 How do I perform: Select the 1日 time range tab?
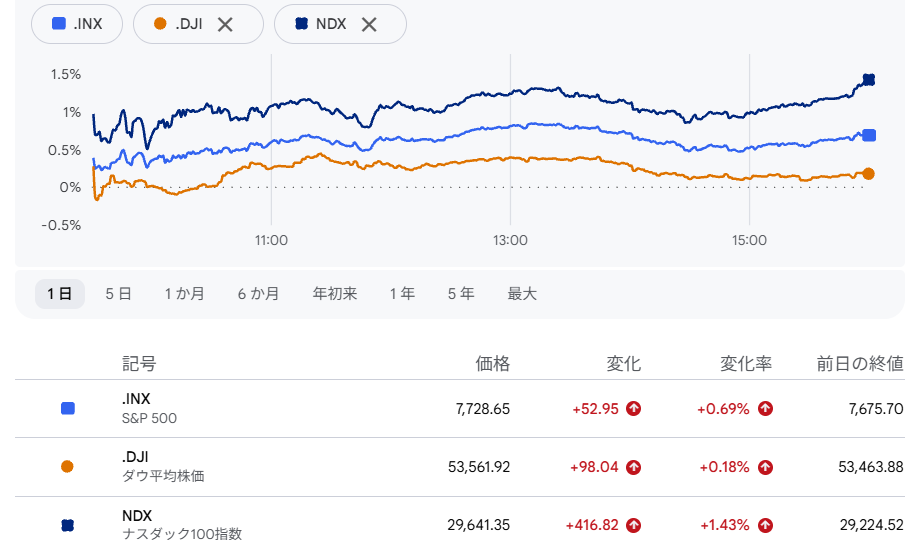59,294
